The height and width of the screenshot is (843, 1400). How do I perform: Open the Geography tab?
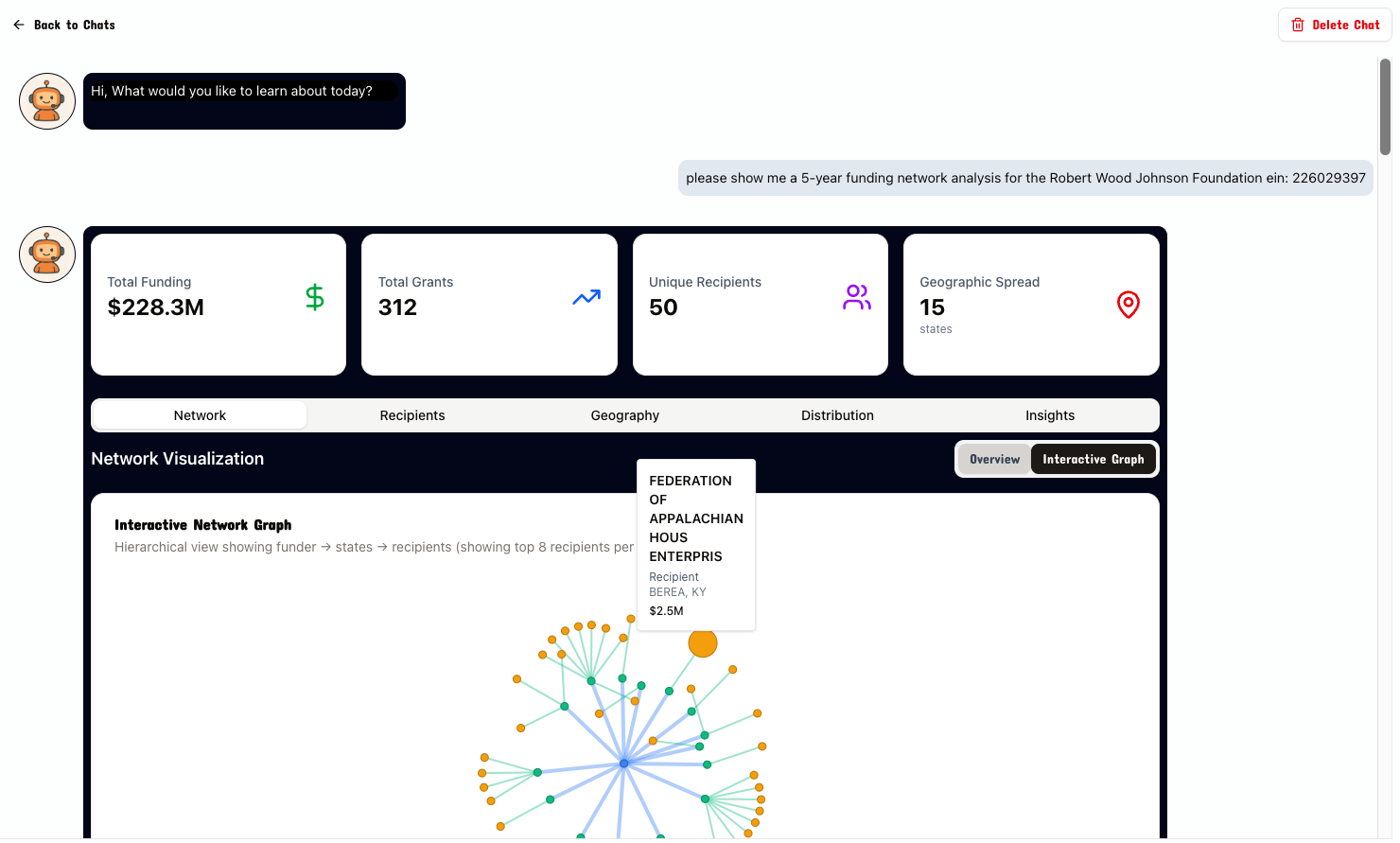click(x=625, y=415)
